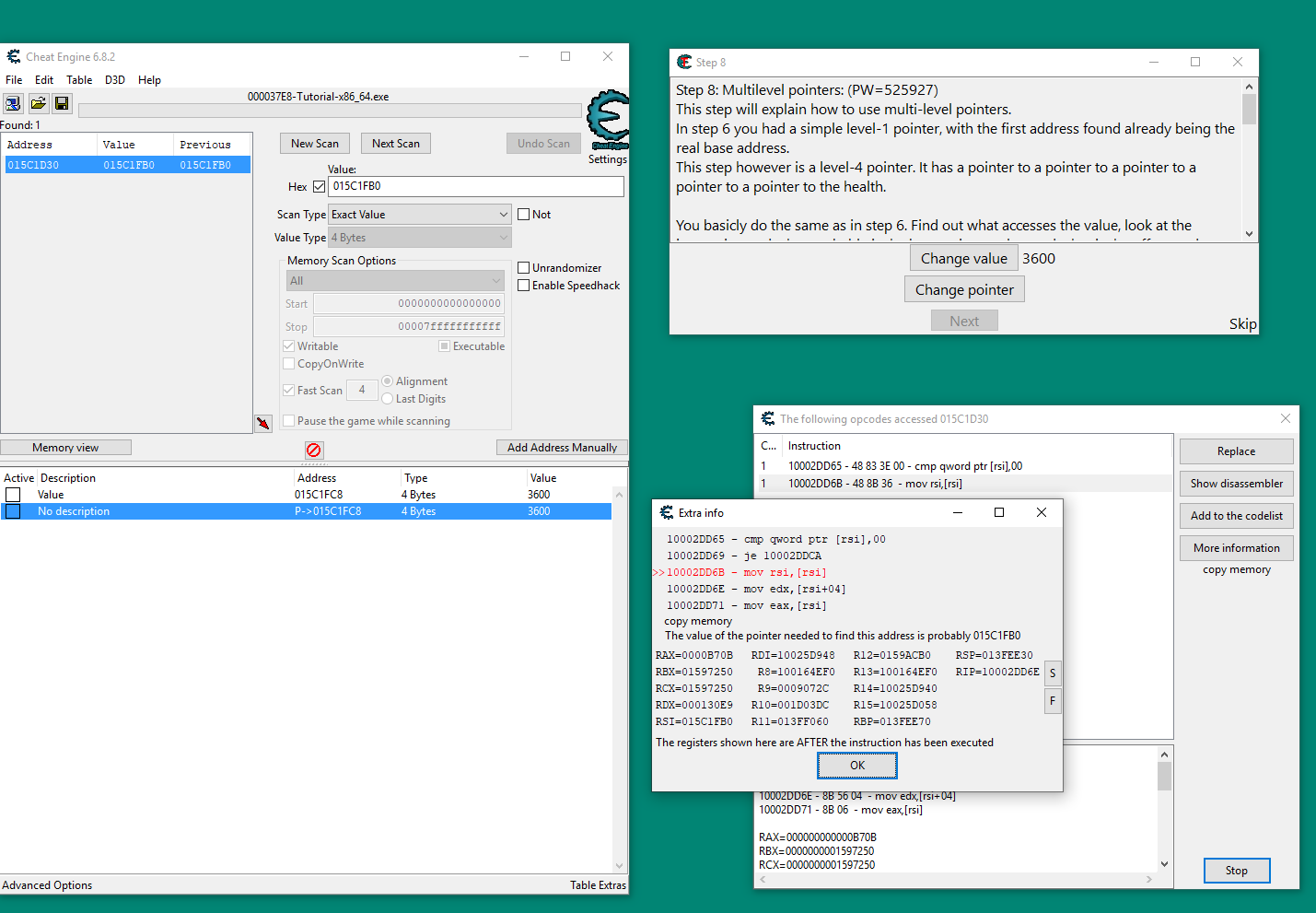Click the Step 8 text scrollbar
Viewport: 1316px width, 913px height.
1249,160
